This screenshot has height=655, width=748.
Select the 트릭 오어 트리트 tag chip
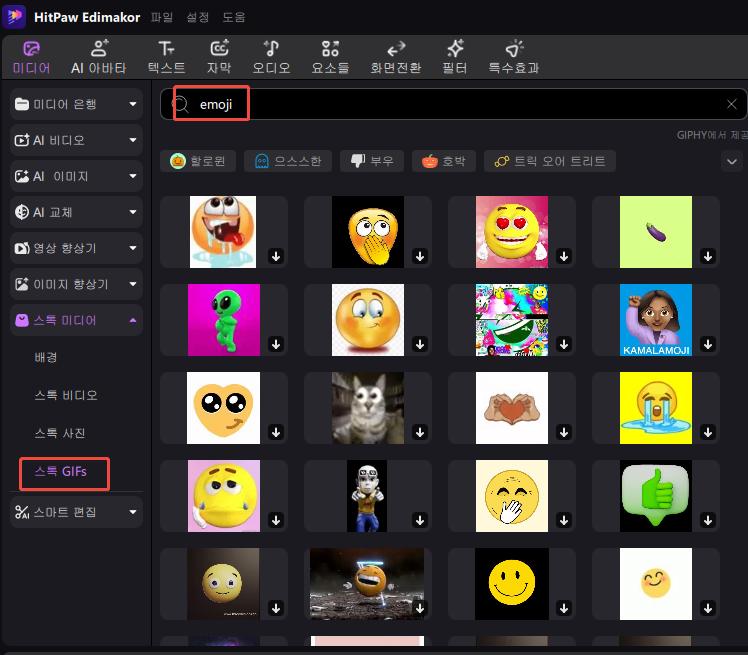pyautogui.click(x=550, y=161)
